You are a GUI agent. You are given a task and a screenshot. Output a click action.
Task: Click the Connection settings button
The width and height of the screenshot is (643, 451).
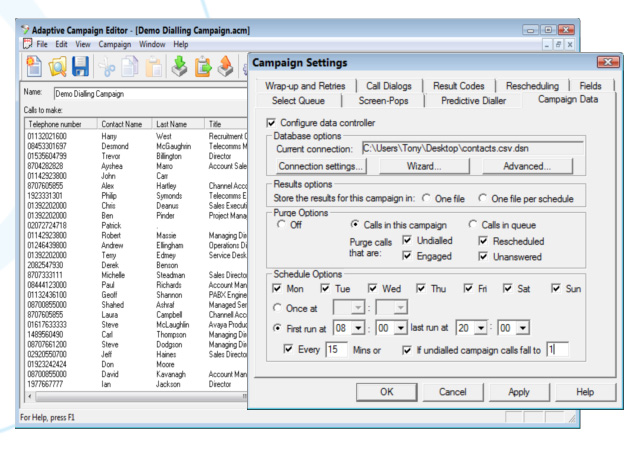[x=321, y=165]
